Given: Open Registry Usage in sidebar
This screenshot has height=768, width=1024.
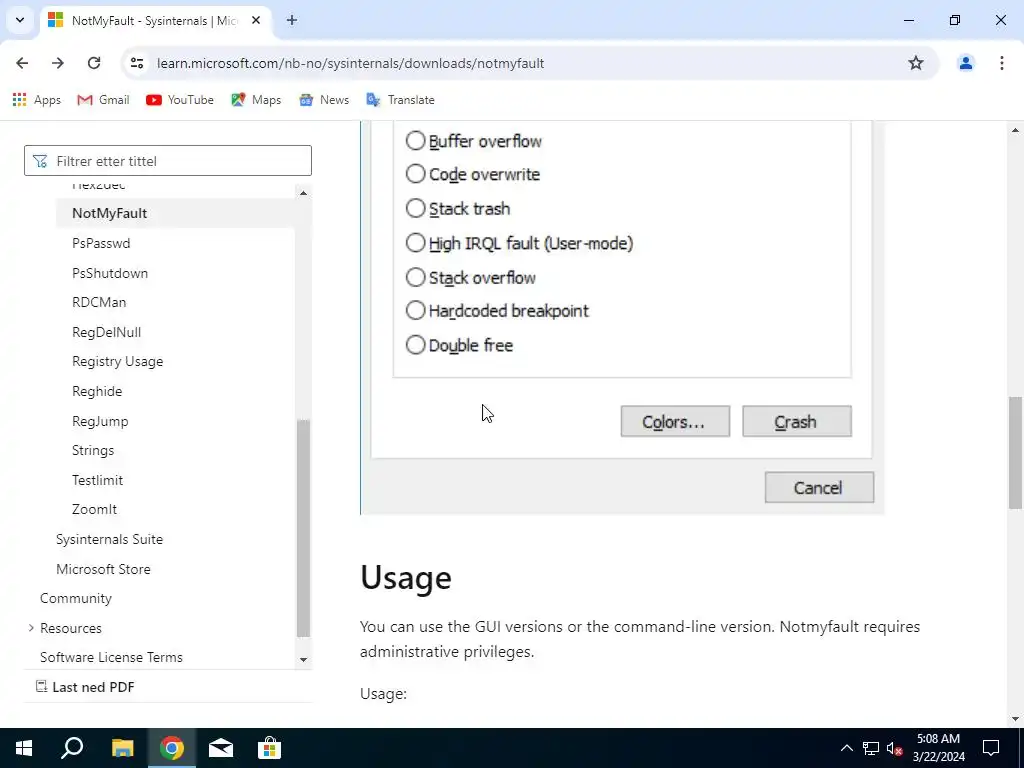Looking at the screenshot, I should (118, 361).
